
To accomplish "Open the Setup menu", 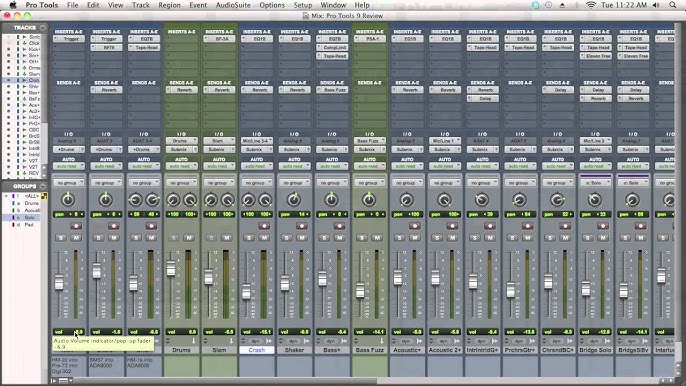I will [x=303, y=5].
